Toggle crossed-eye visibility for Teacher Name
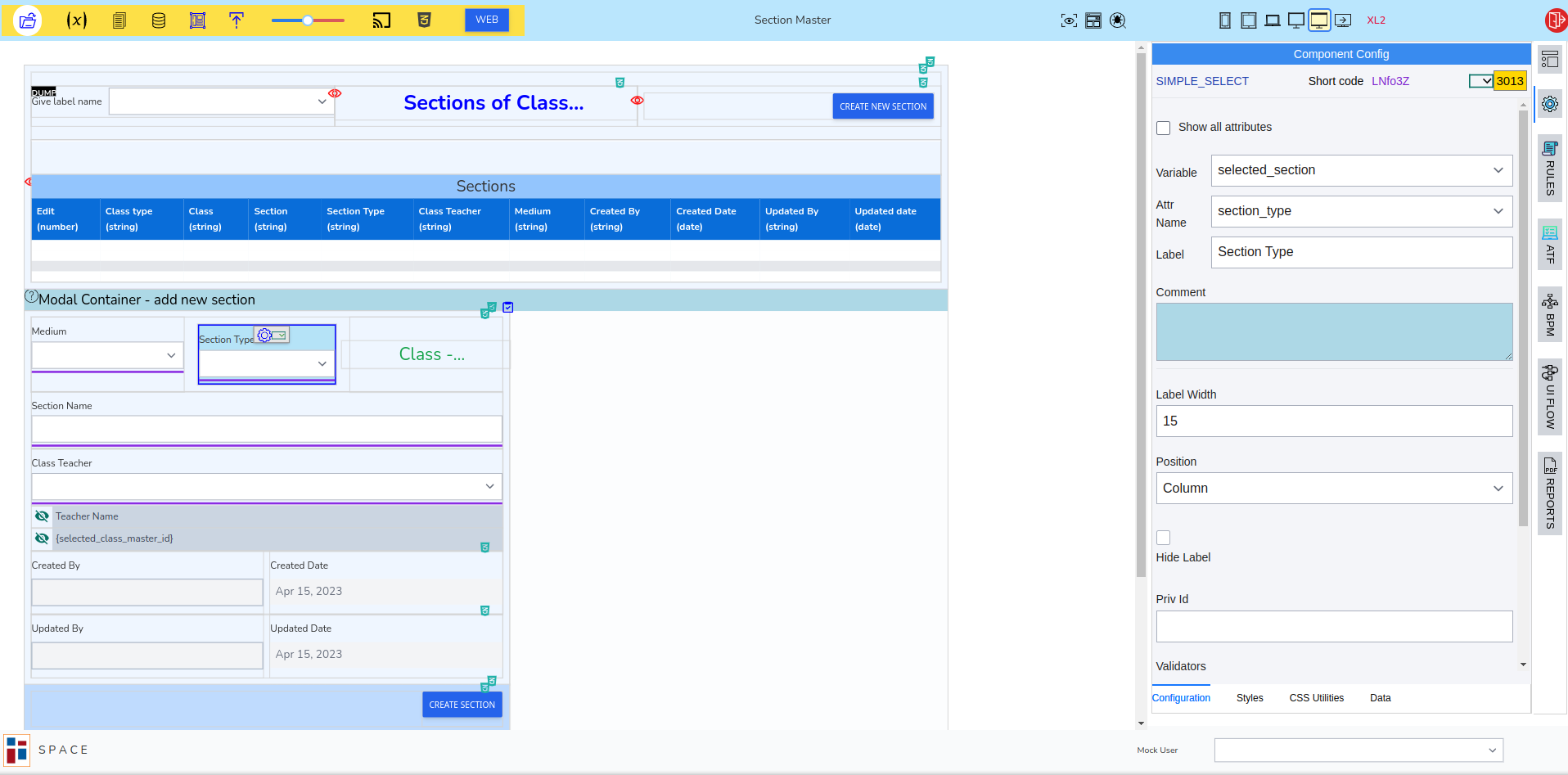Image resolution: width=1568 pixels, height=775 pixels. click(42, 516)
